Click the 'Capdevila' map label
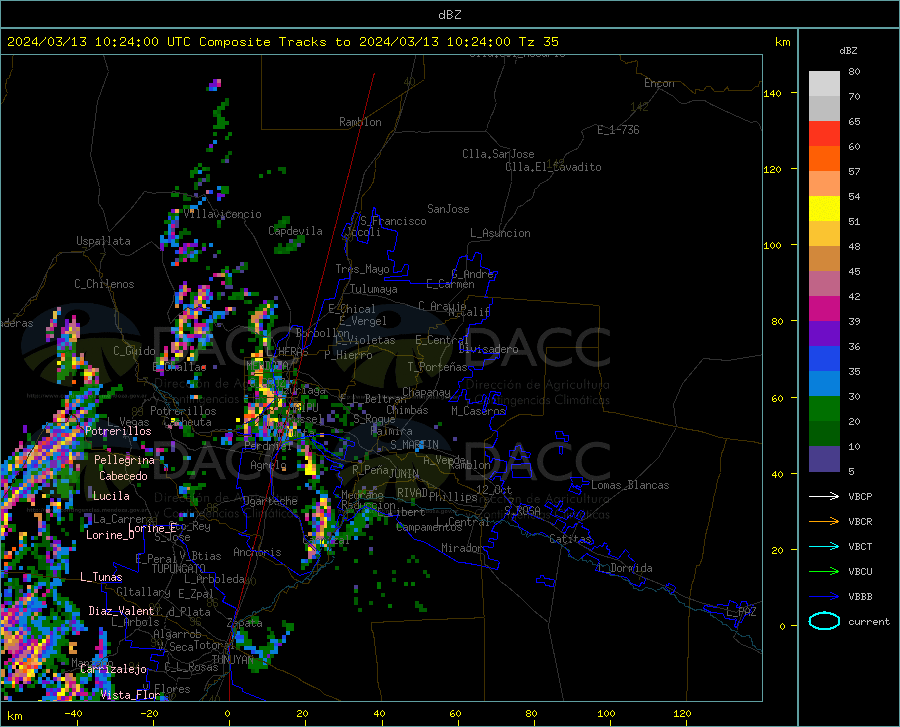The height and width of the screenshot is (727, 900). coord(295,231)
